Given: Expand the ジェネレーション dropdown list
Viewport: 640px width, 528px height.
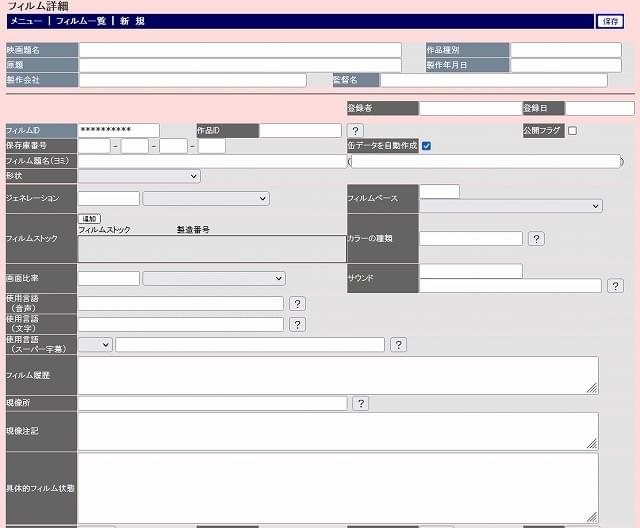Looking at the screenshot, I should tap(206, 199).
